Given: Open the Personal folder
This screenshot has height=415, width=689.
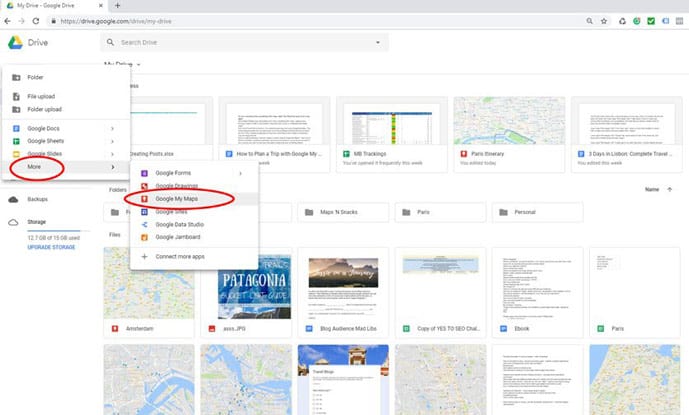Looking at the screenshot, I should [537, 212].
